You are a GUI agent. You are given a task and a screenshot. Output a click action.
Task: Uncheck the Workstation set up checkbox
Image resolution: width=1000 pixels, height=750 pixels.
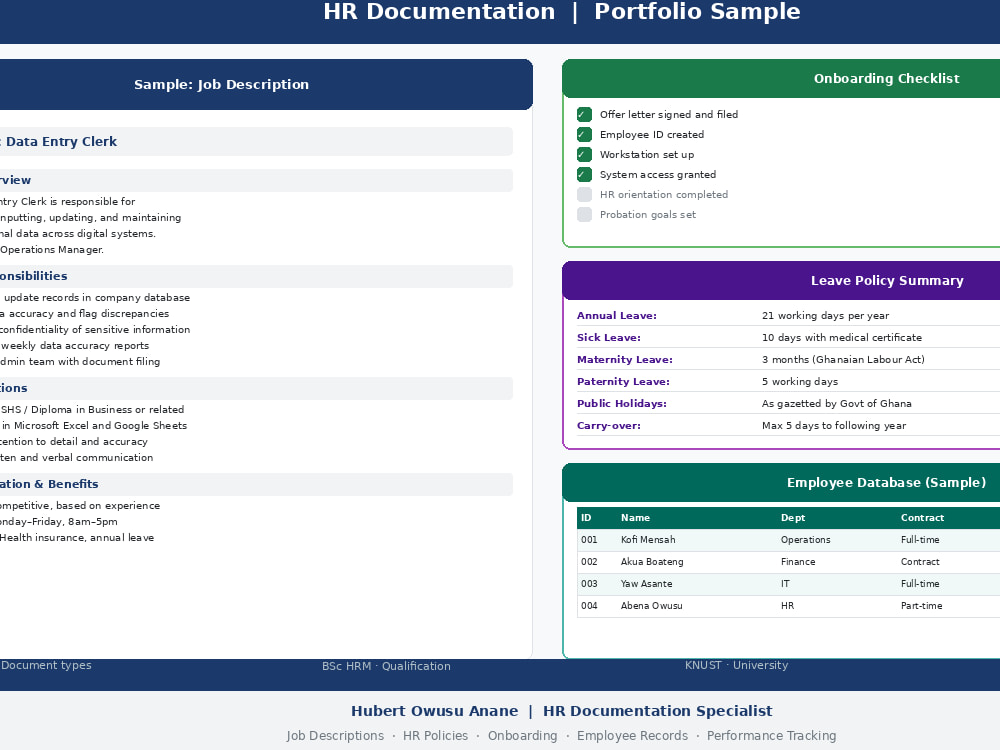pyautogui.click(x=584, y=154)
